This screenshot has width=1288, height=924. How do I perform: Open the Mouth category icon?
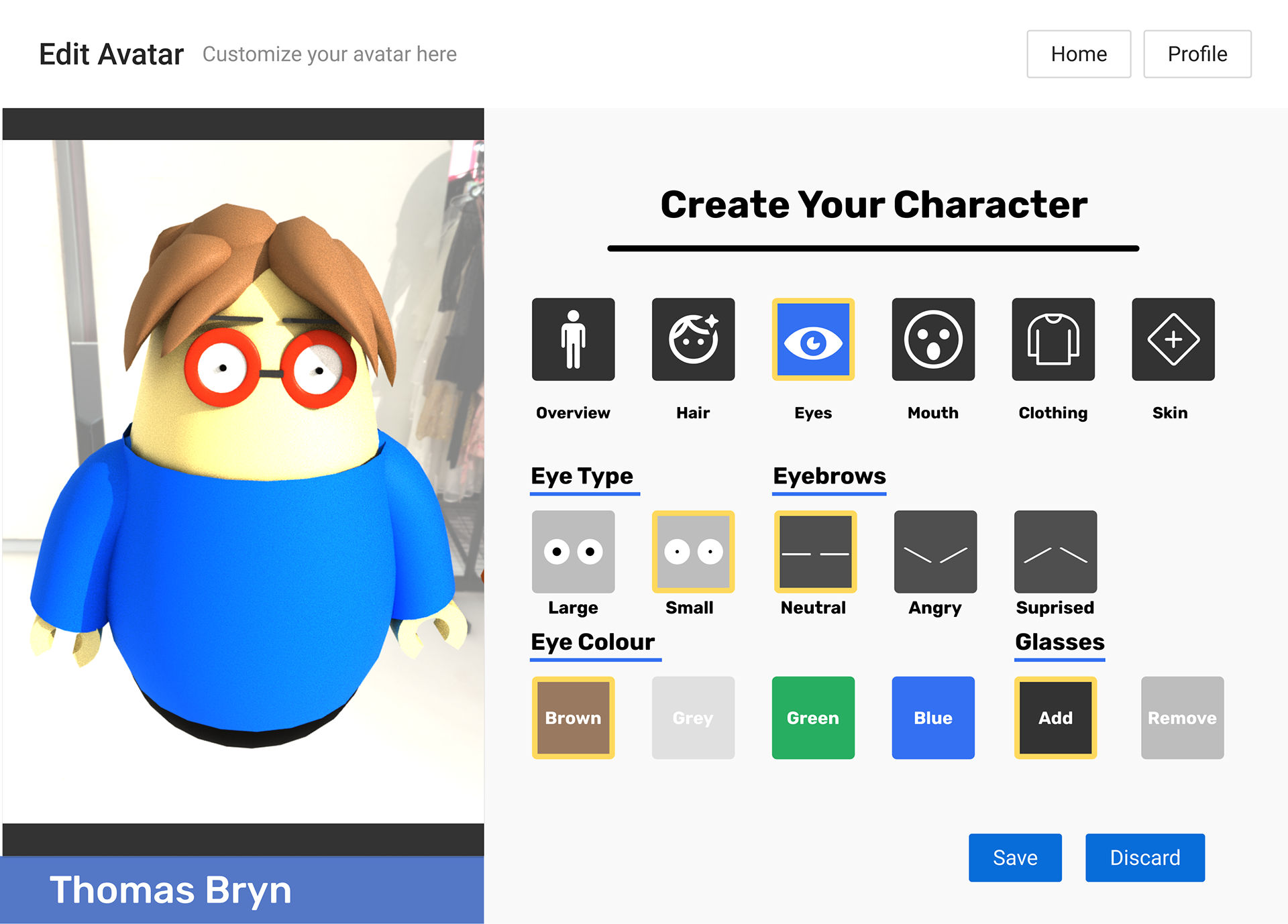pyautogui.click(x=932, y=339)
